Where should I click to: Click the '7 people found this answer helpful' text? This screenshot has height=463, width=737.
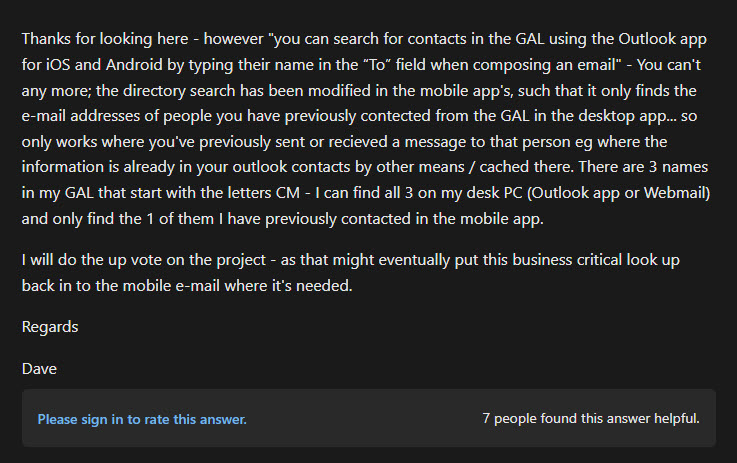pyautogui.click(x=591, y=418)
